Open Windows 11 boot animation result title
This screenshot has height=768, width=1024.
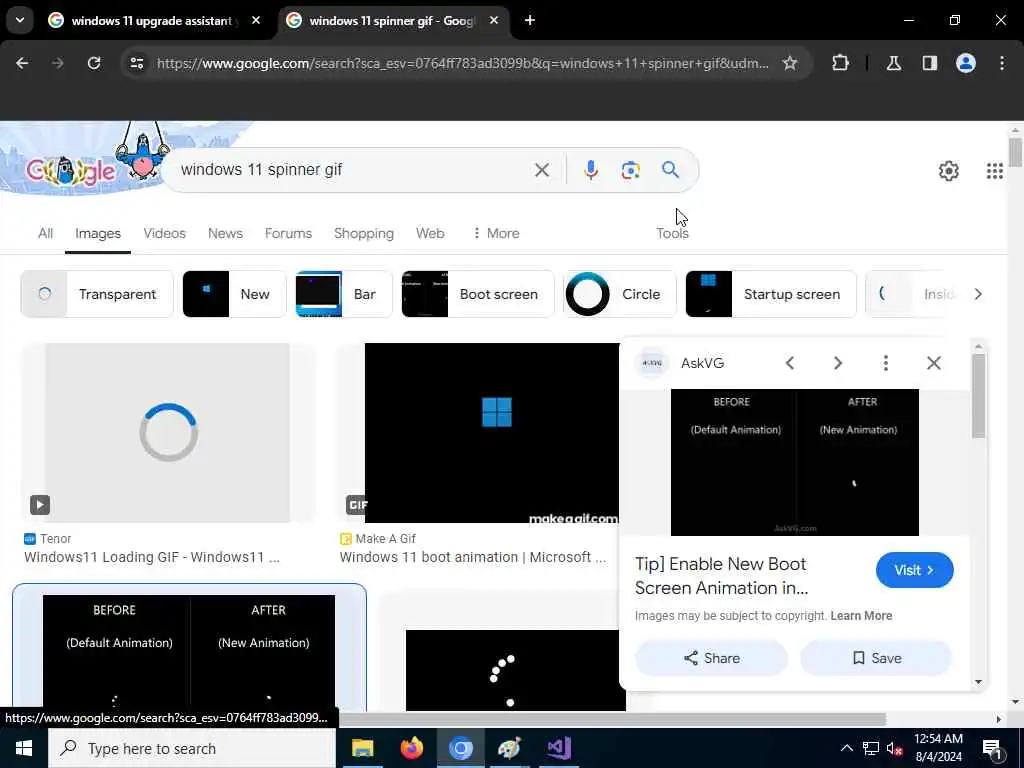point(473,557)
